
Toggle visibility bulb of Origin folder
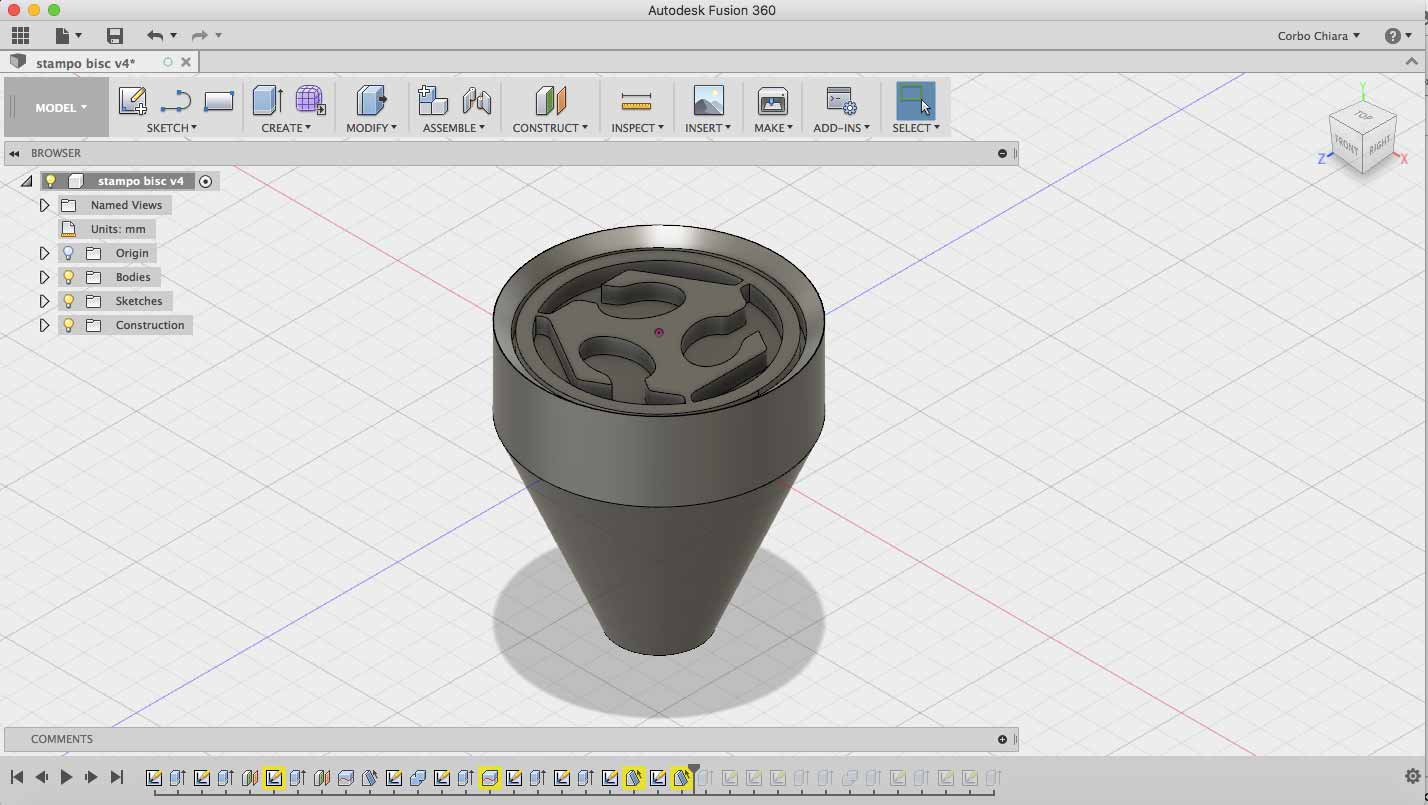coord(68,253)
